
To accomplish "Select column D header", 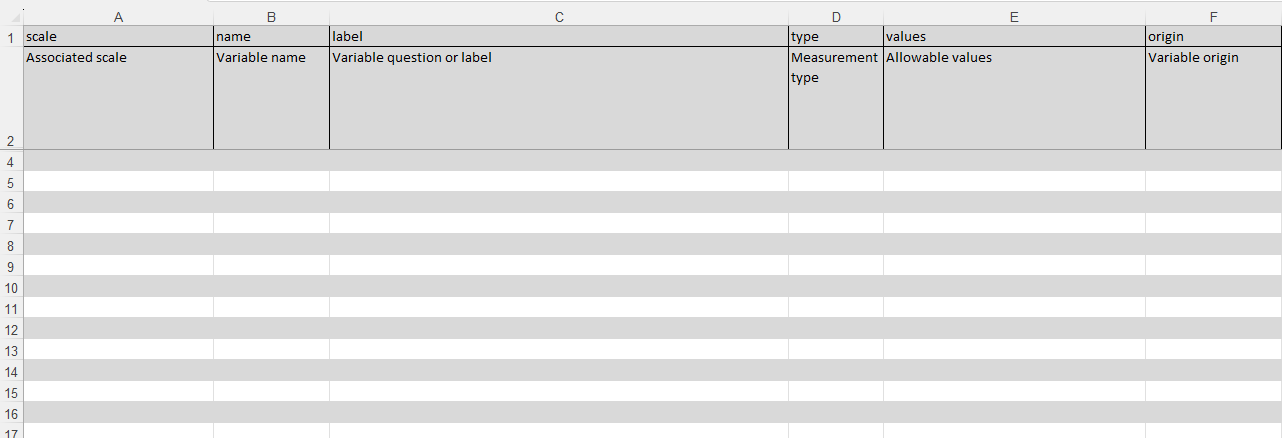I will point(836,17).
